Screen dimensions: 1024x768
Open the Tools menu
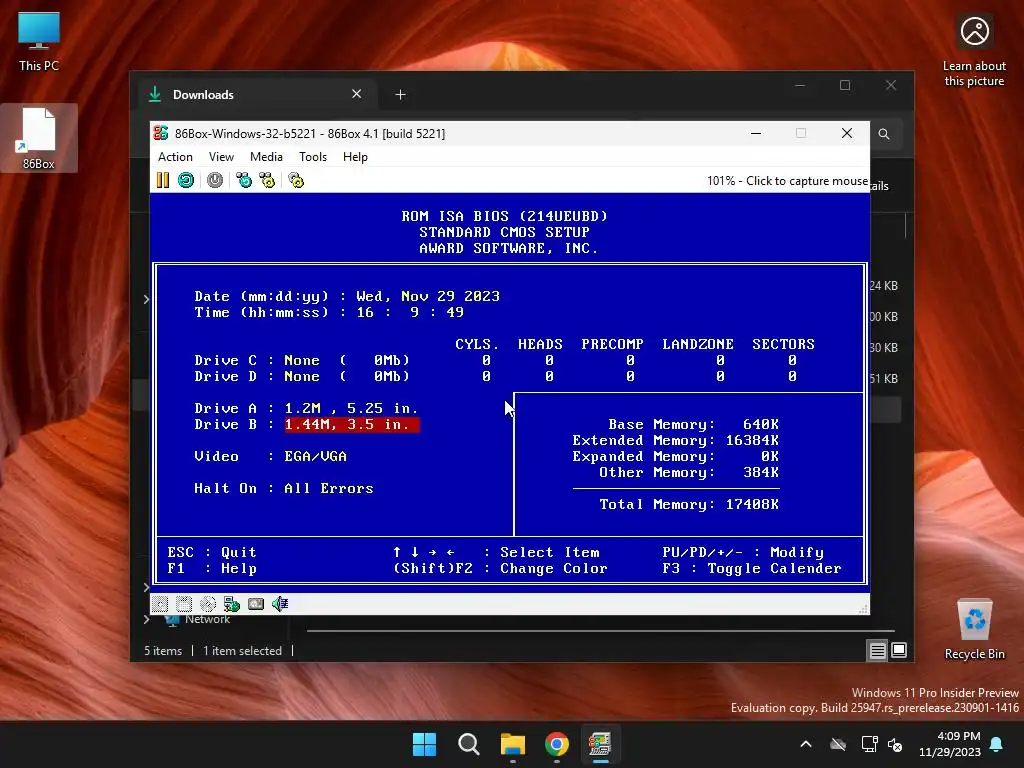pyautogui.click(x=313, y=157)
